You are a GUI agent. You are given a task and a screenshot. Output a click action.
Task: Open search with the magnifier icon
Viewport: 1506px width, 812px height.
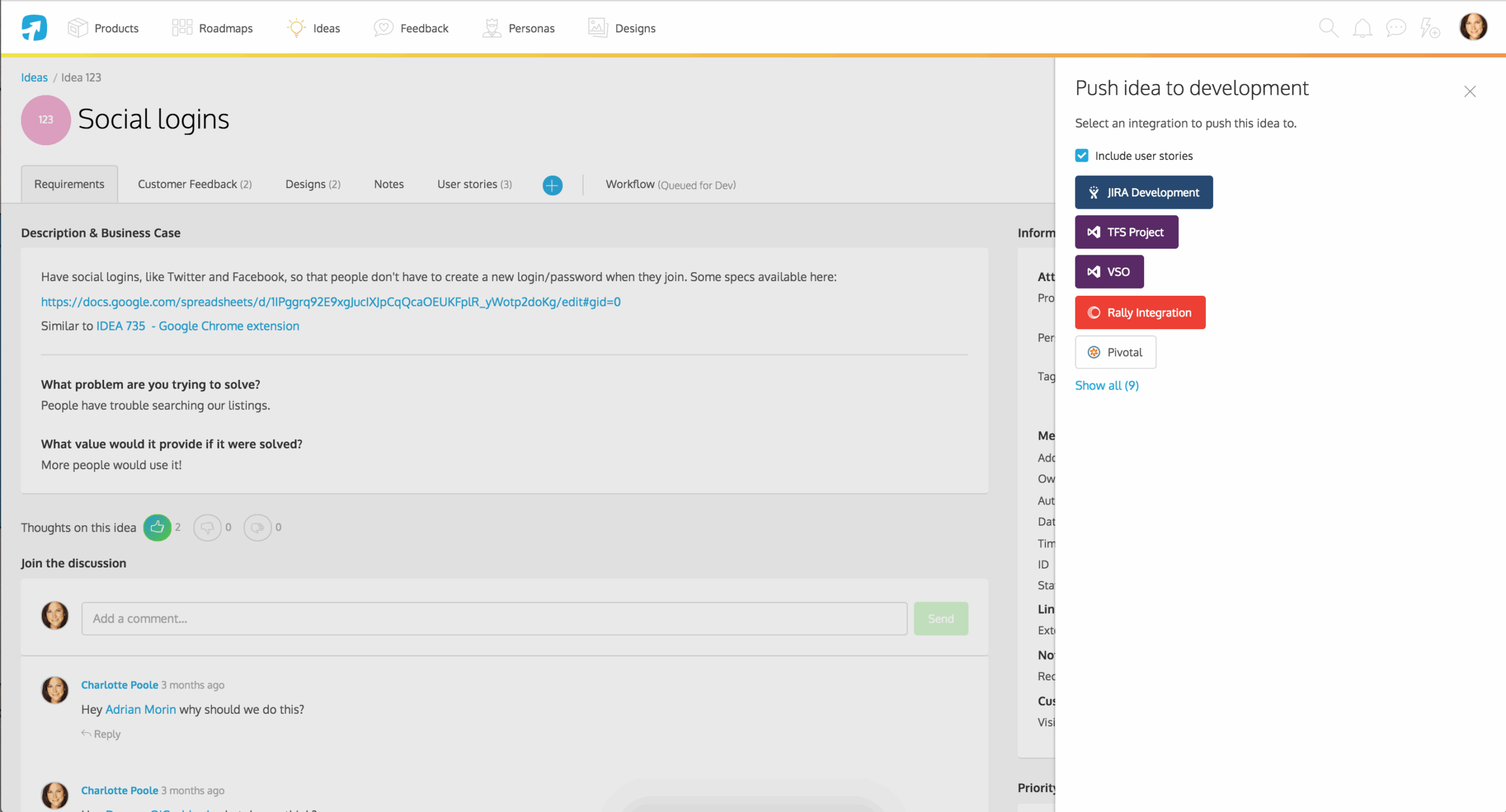click(x=1328, y=28)
